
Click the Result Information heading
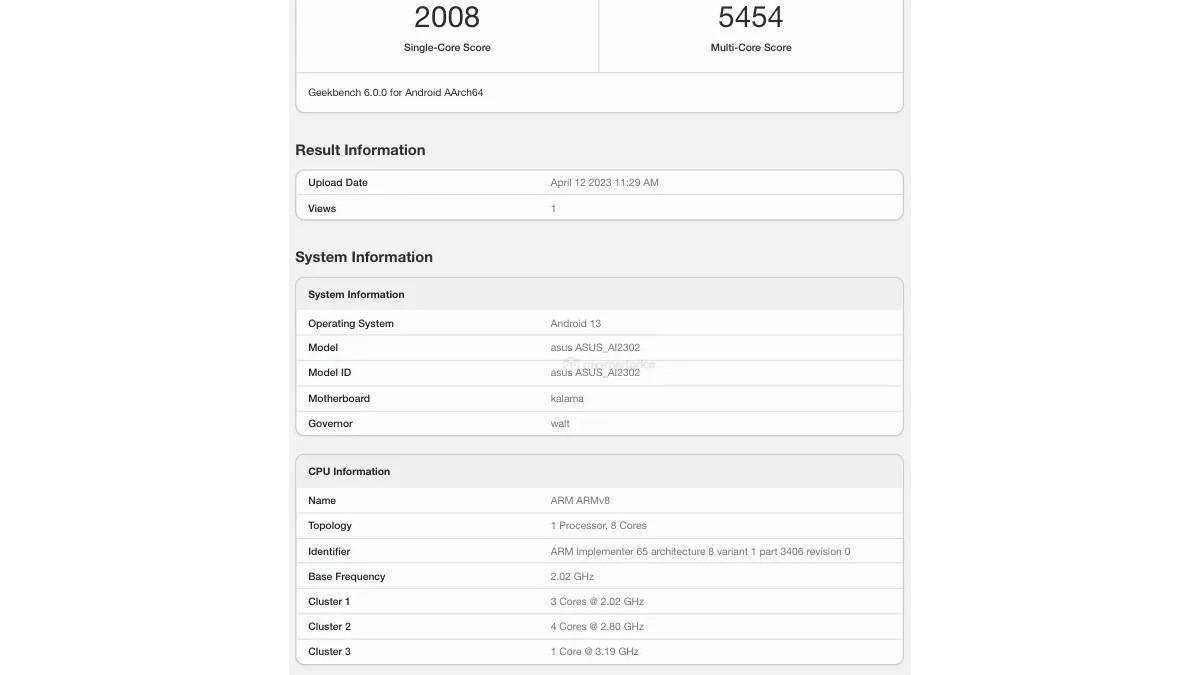[360, 148]
